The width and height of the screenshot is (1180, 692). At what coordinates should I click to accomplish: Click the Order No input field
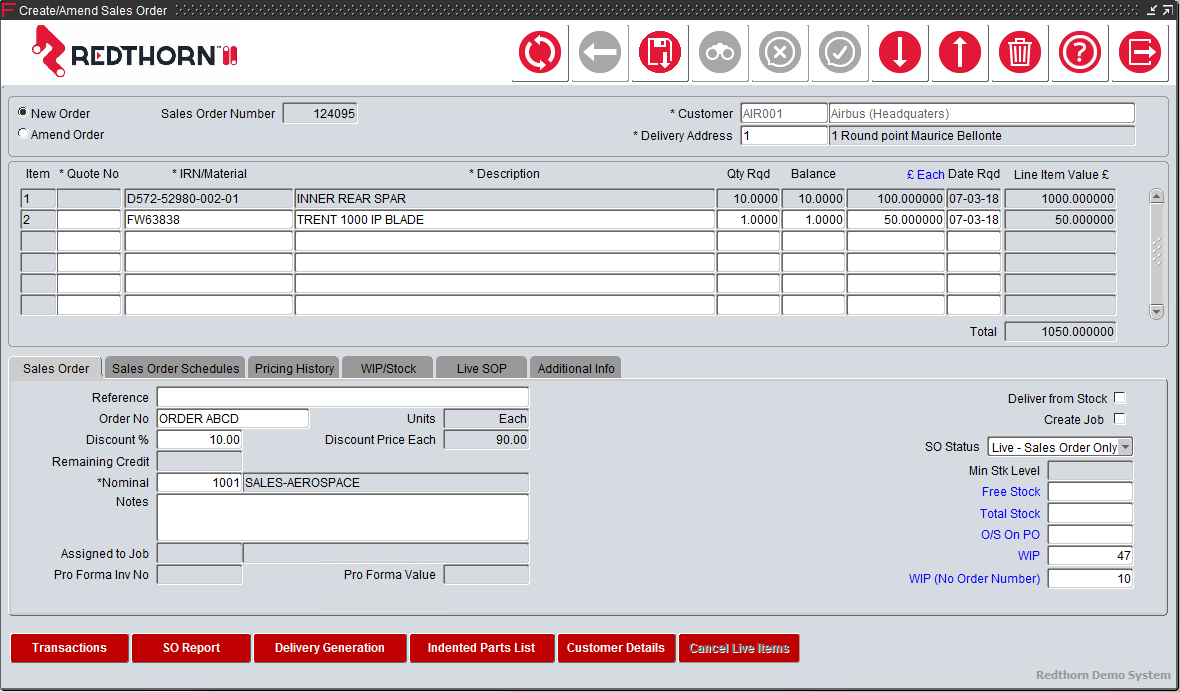pos(232,418)
